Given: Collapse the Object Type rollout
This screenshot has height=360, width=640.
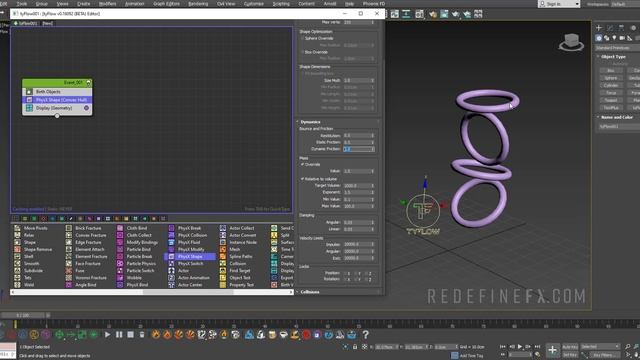Looking at the screenshot, I should point(613,57).
